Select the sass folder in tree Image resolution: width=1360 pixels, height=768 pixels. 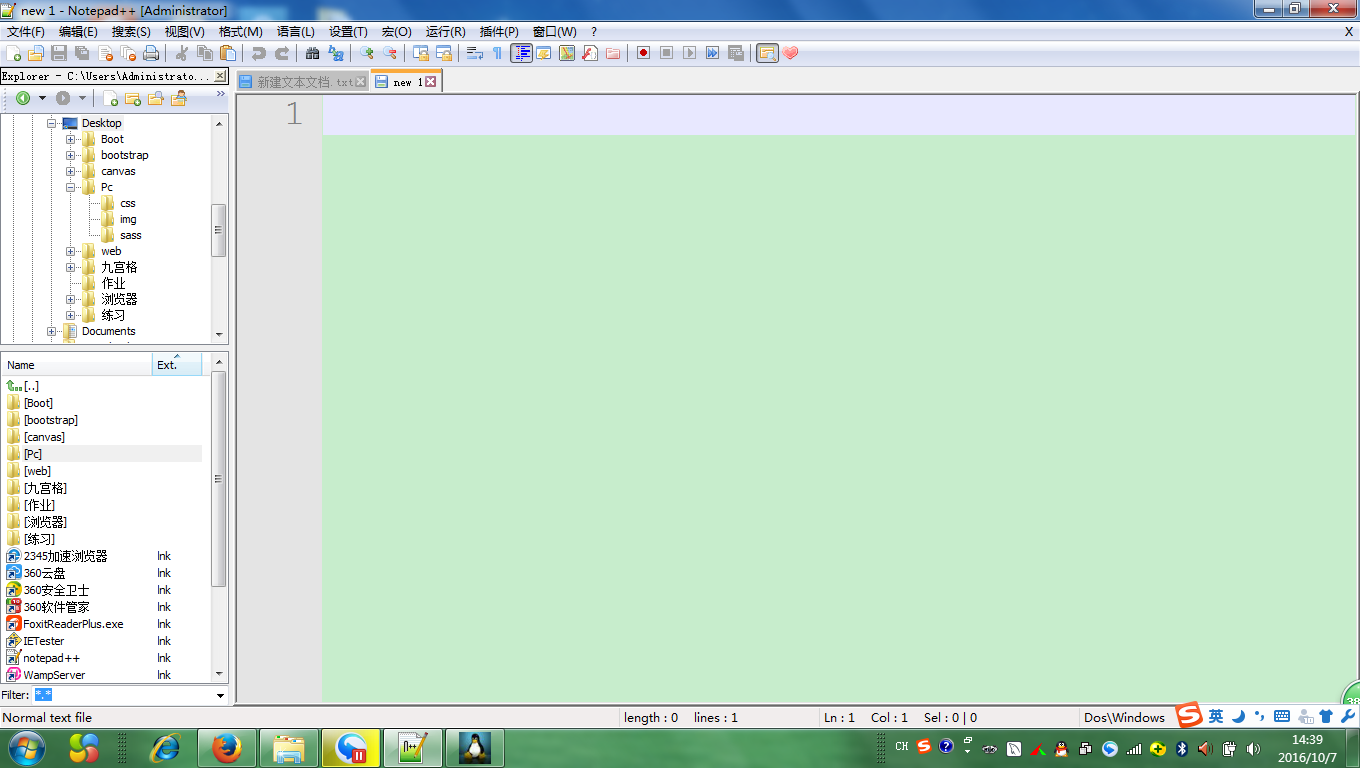point(130,235)
